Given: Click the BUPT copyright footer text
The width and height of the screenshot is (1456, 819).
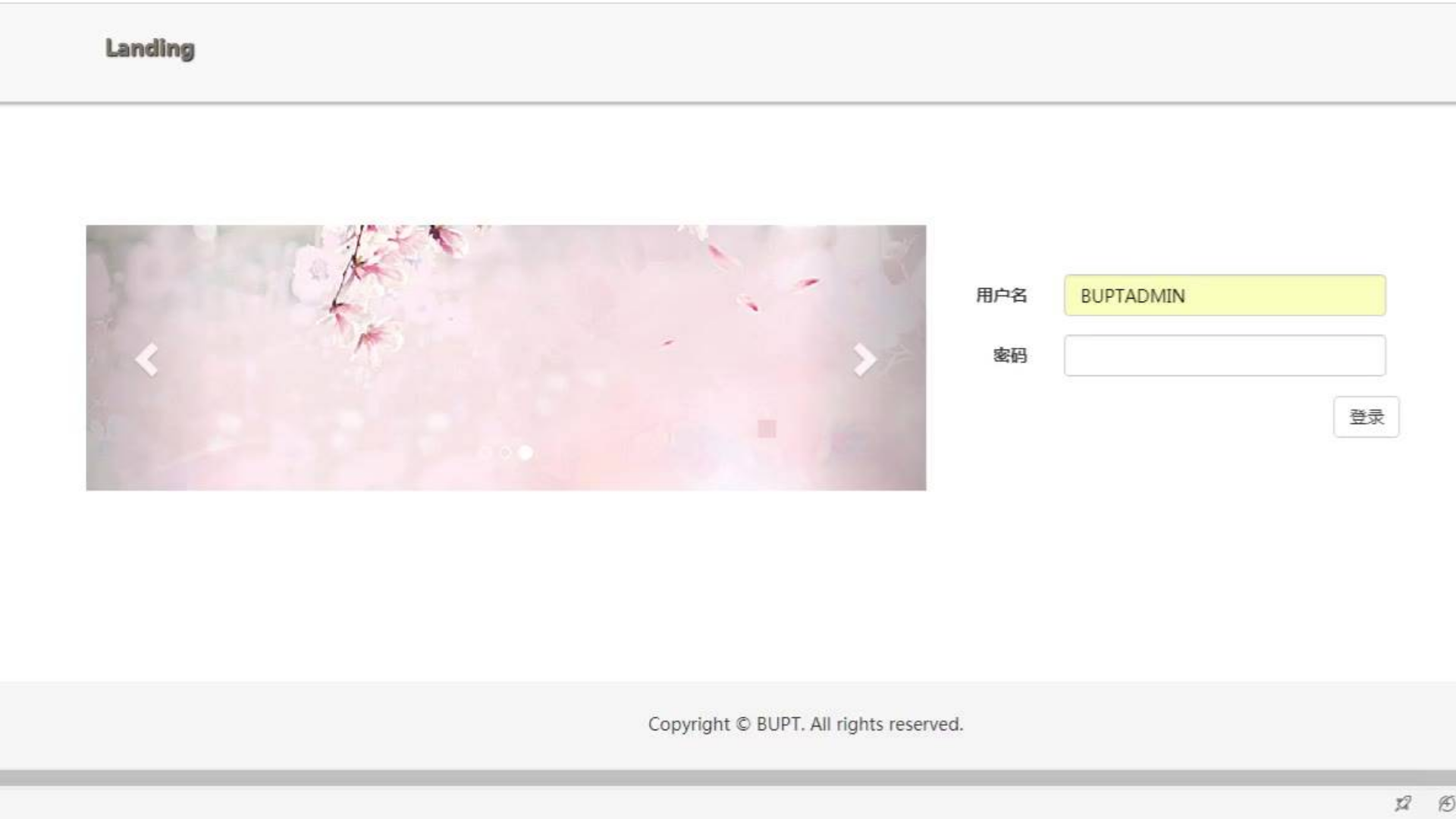Looking at the screenshot, I should [x=805, y=724].
